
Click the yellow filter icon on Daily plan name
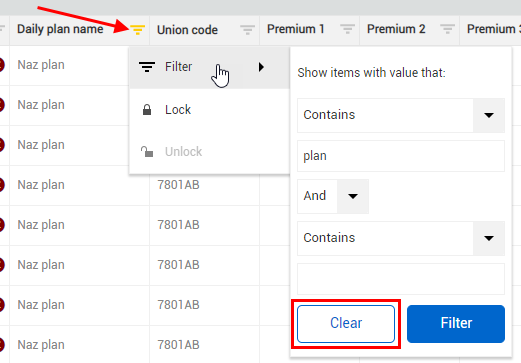point(137,30)
